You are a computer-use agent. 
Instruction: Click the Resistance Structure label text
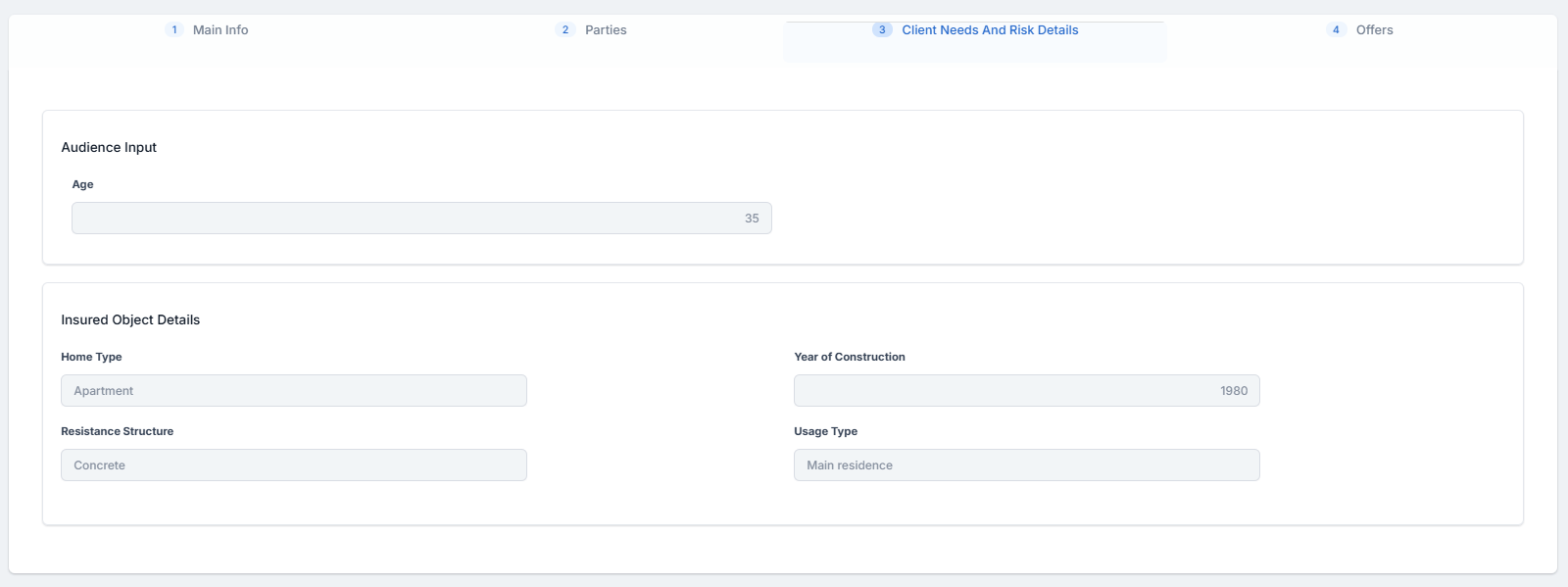[117, 432]
